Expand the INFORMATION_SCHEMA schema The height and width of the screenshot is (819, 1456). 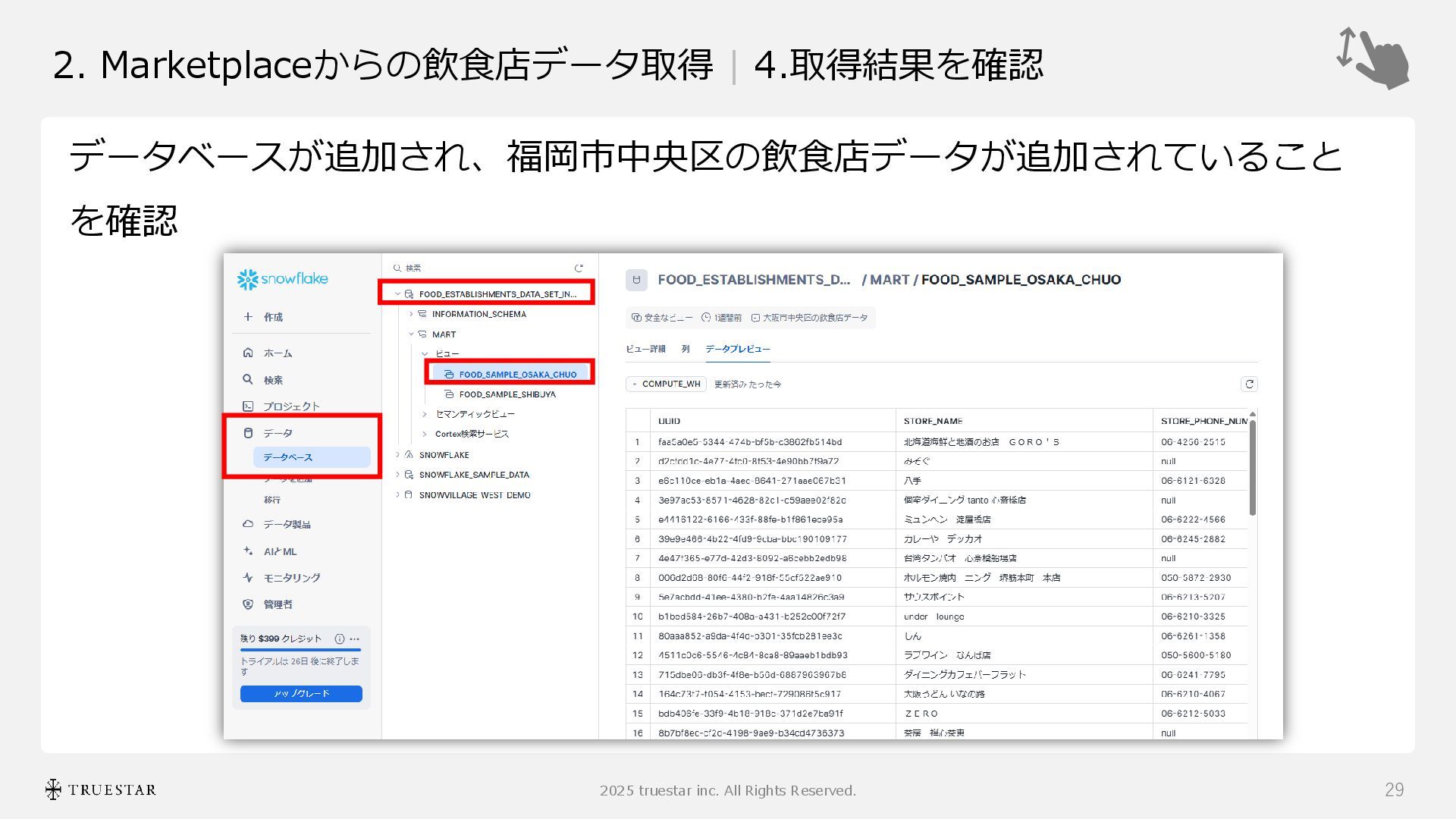coord(411,314)
